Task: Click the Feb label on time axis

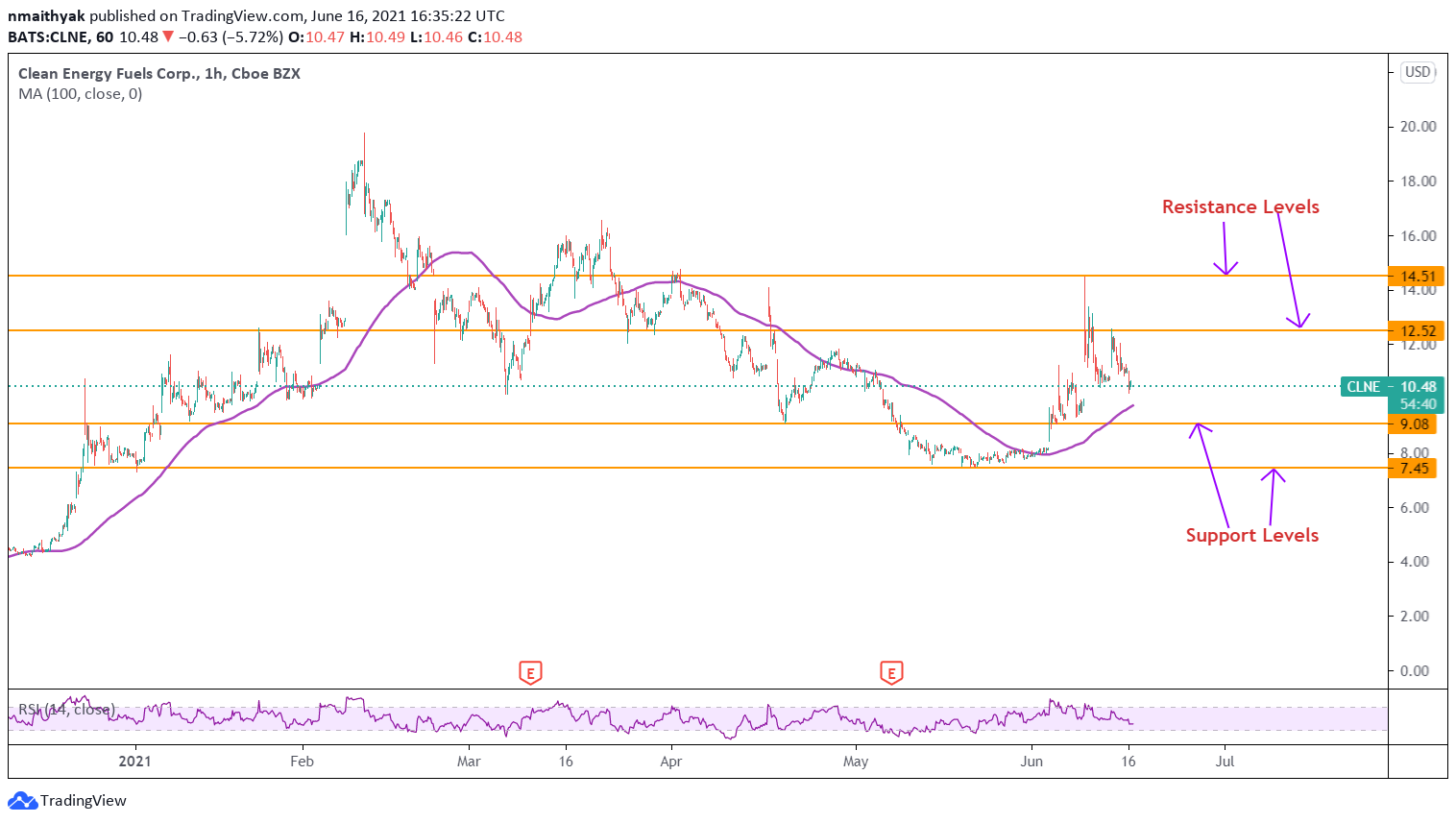Action: click(303, 762)
